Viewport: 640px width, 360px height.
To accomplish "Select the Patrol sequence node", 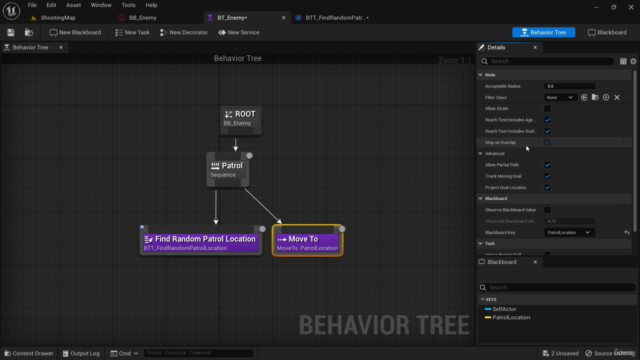I will click(227, 170).
